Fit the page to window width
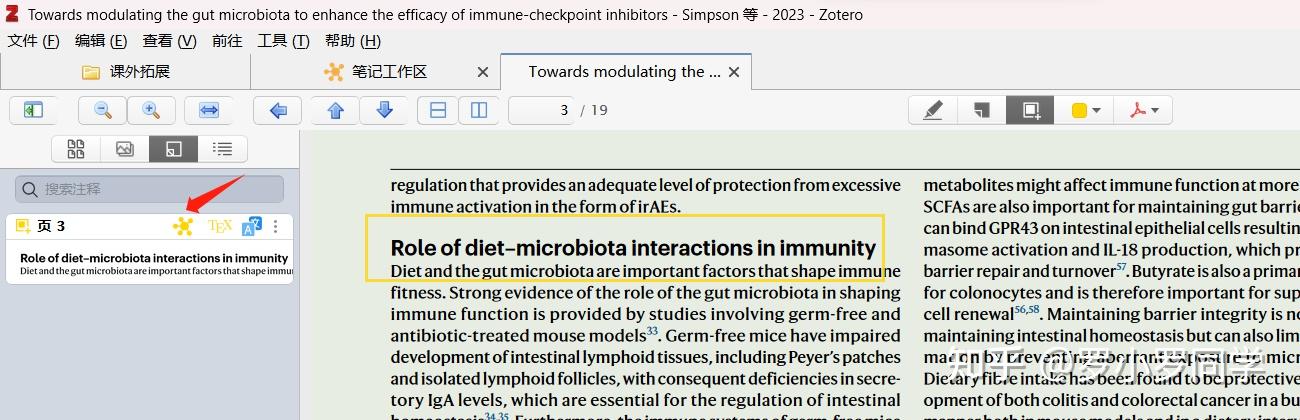This screenshot has height=420, width=1300. coord(208,110)
